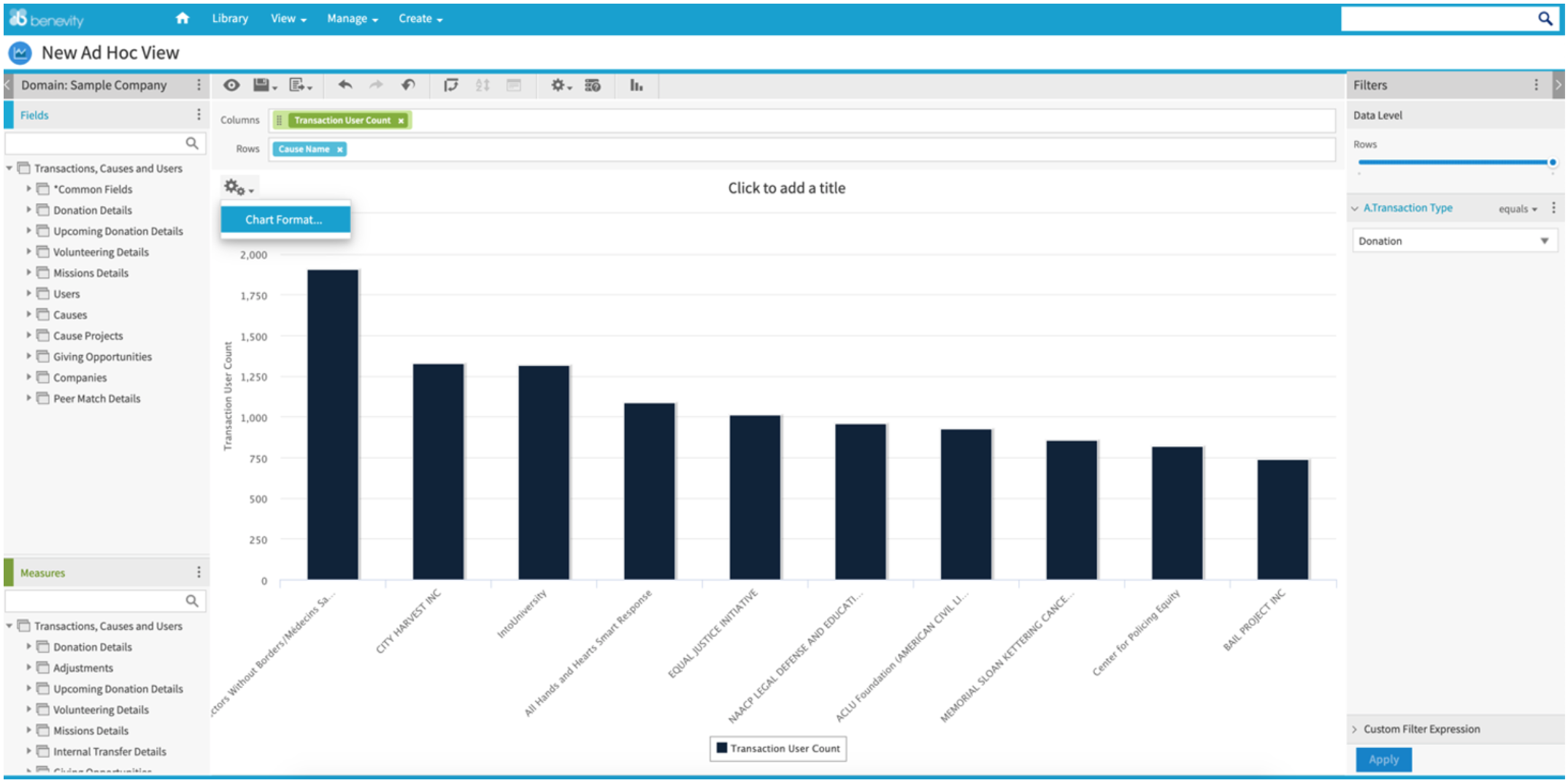Adjust the Data Level Rows slider

tap(1553, 162)
